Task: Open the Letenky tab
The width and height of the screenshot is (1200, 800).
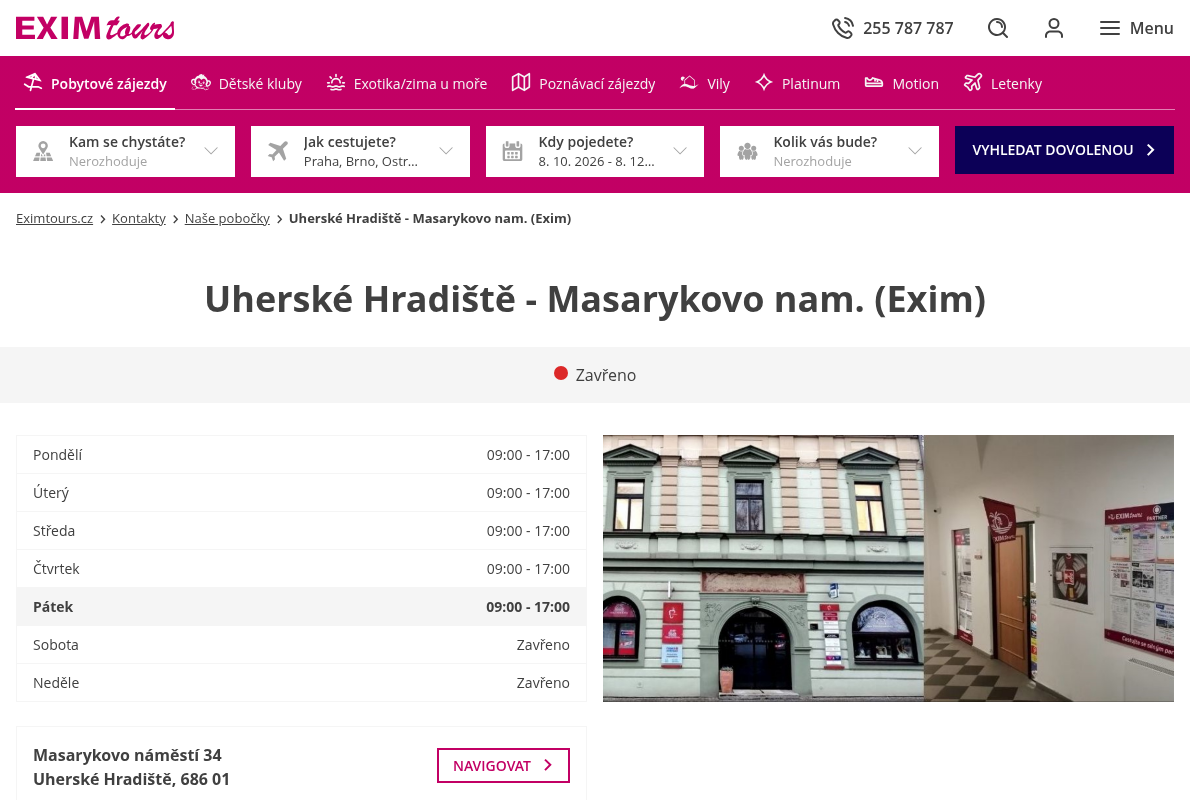Action: point(1002,83)
